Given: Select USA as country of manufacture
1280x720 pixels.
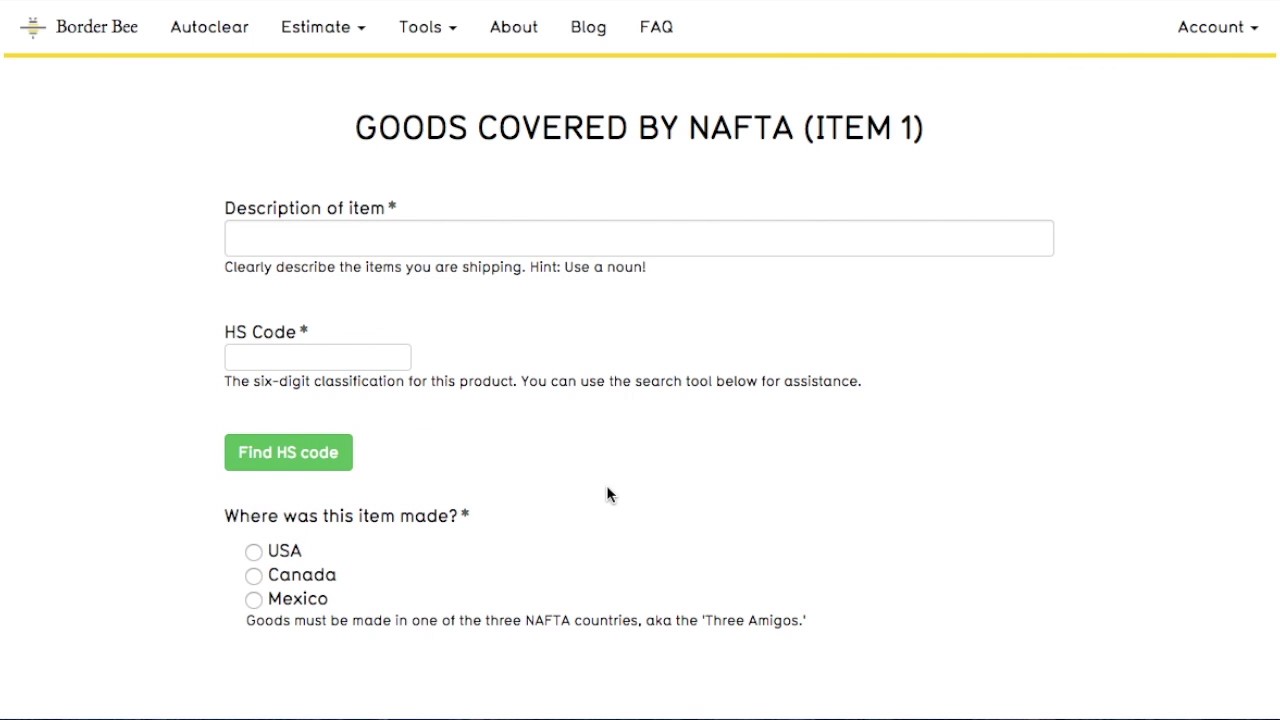Looking at the screenshot, I should [x=254, y=552].
